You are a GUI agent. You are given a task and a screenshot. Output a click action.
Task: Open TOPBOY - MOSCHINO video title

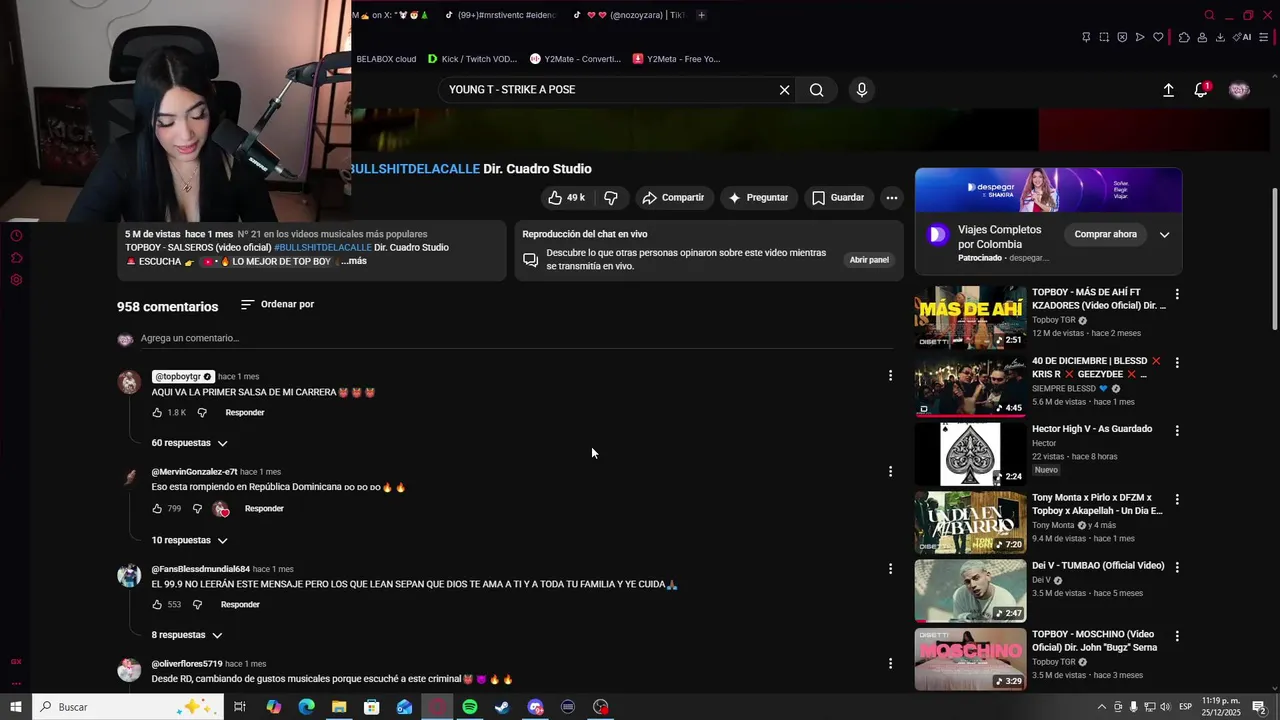1094,641
